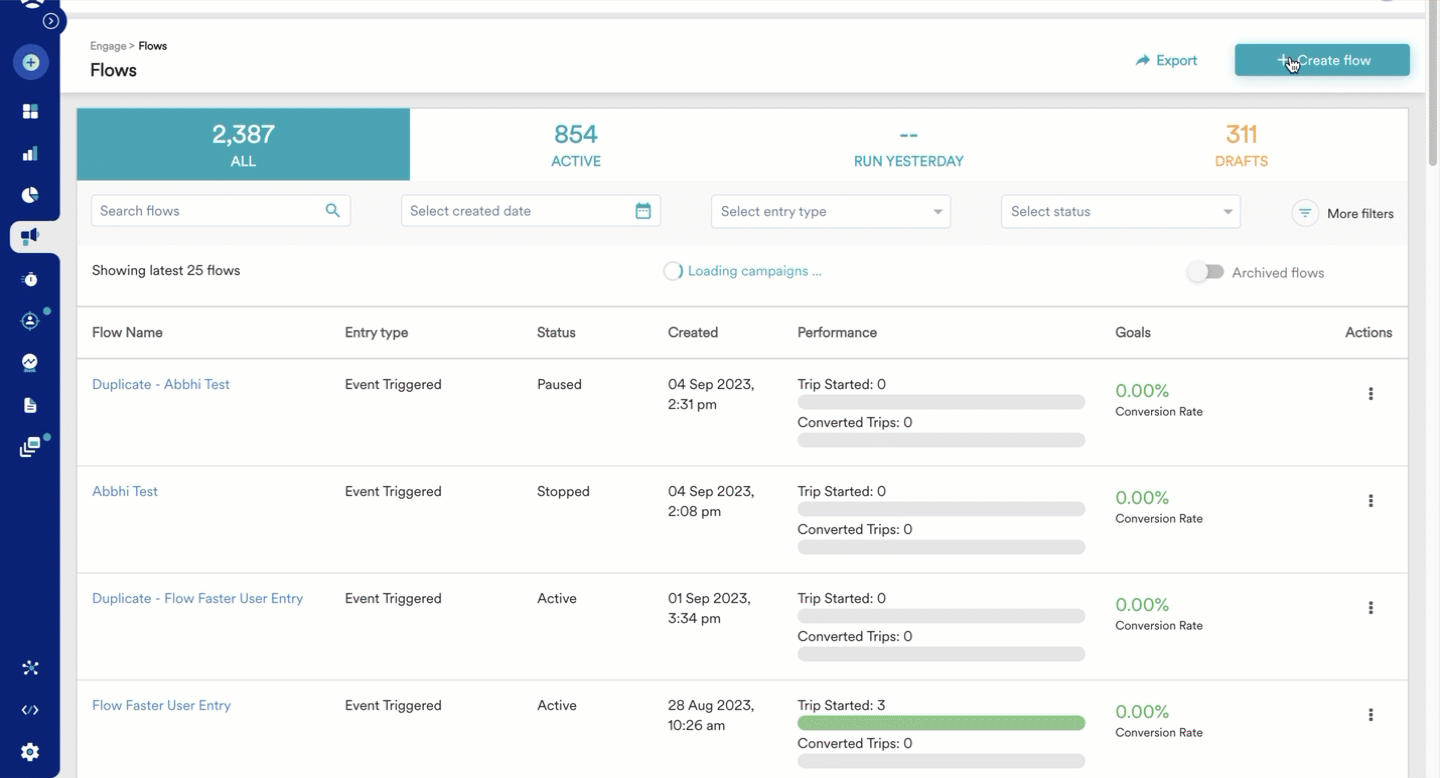Open the settings gear at the sidebar bottom
The width and height of the screenshot is (1440, 778).
point(30,751)
